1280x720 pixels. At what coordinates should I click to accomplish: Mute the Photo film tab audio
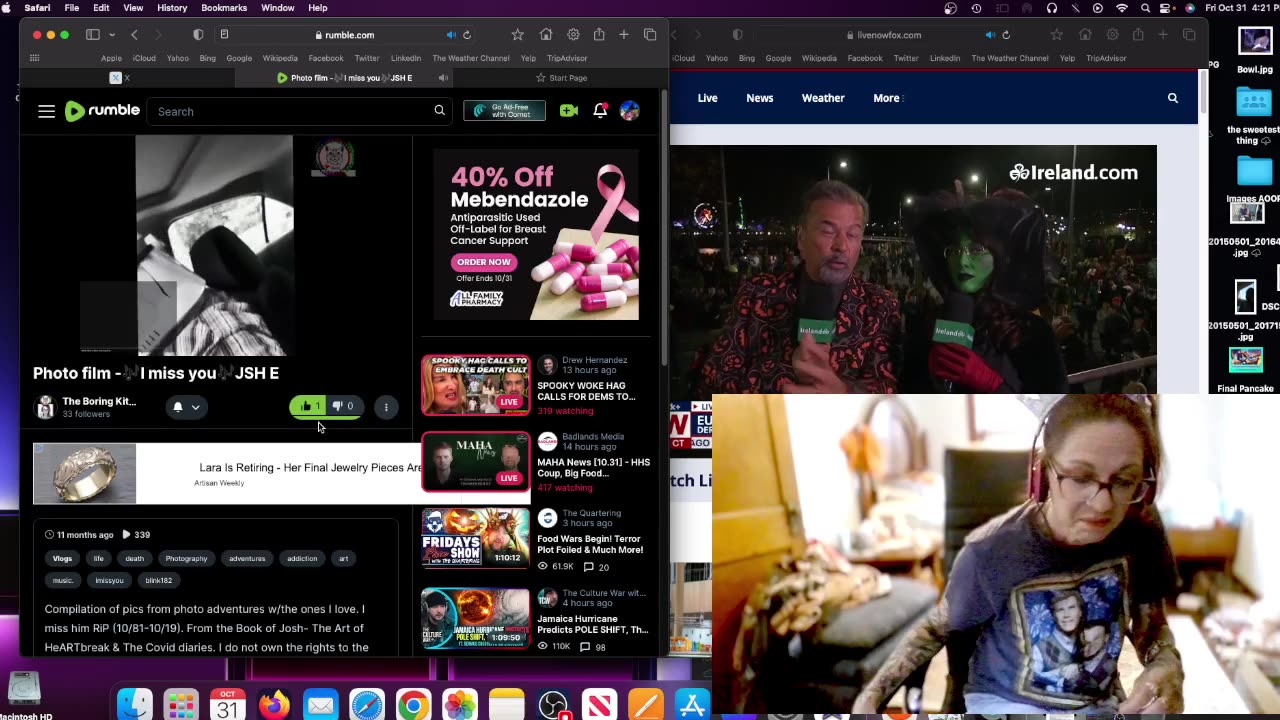click(x=443, y=78)
